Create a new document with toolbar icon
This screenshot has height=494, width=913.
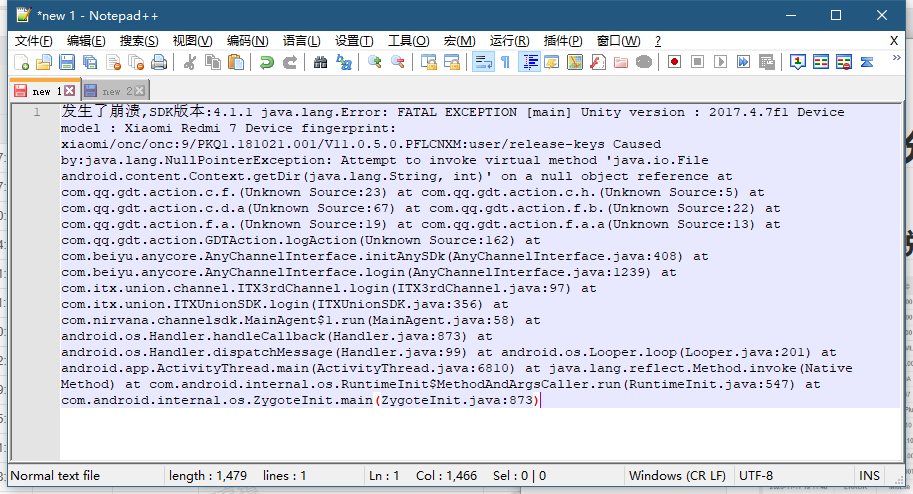pos(22,62)
